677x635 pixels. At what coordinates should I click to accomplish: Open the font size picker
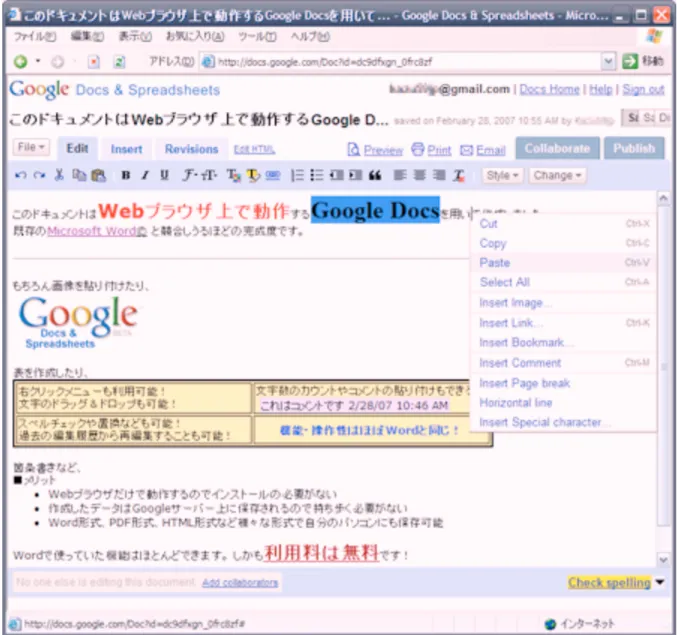[209, 175]
